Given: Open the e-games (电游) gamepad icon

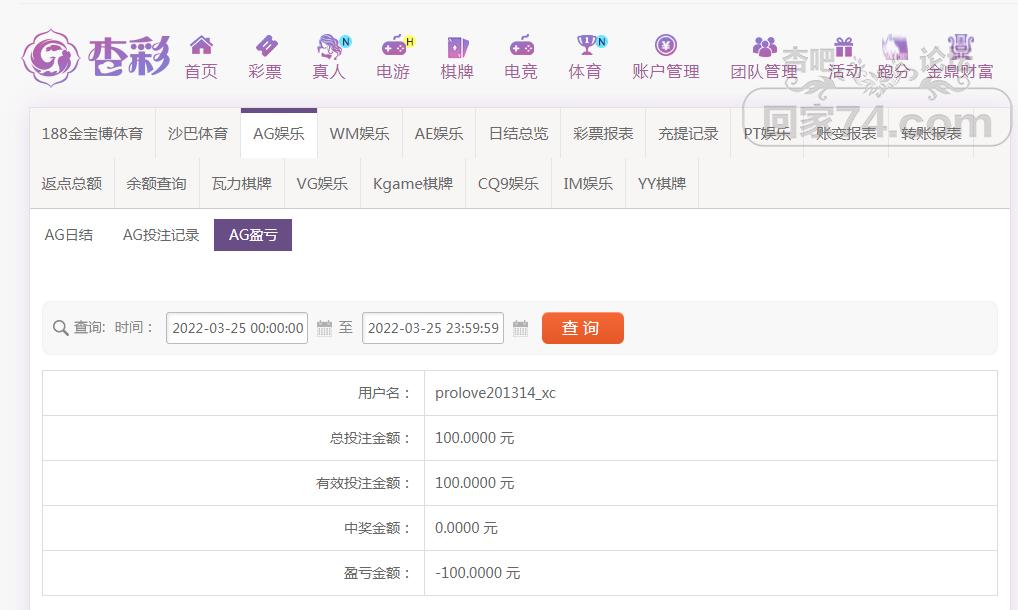Looking at the screenshot, I should point(393,46).
